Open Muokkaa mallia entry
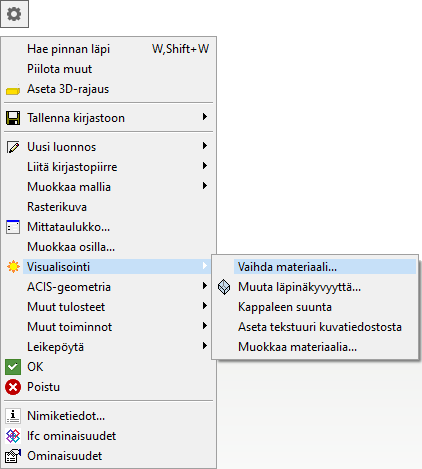 (108, 187)
